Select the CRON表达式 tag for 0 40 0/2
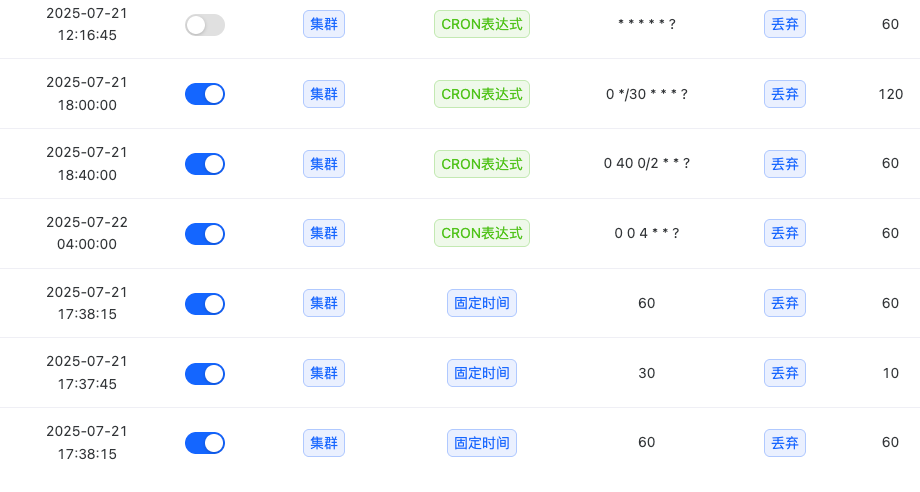This screenshot has width=920, height=492. pos(482,164)
